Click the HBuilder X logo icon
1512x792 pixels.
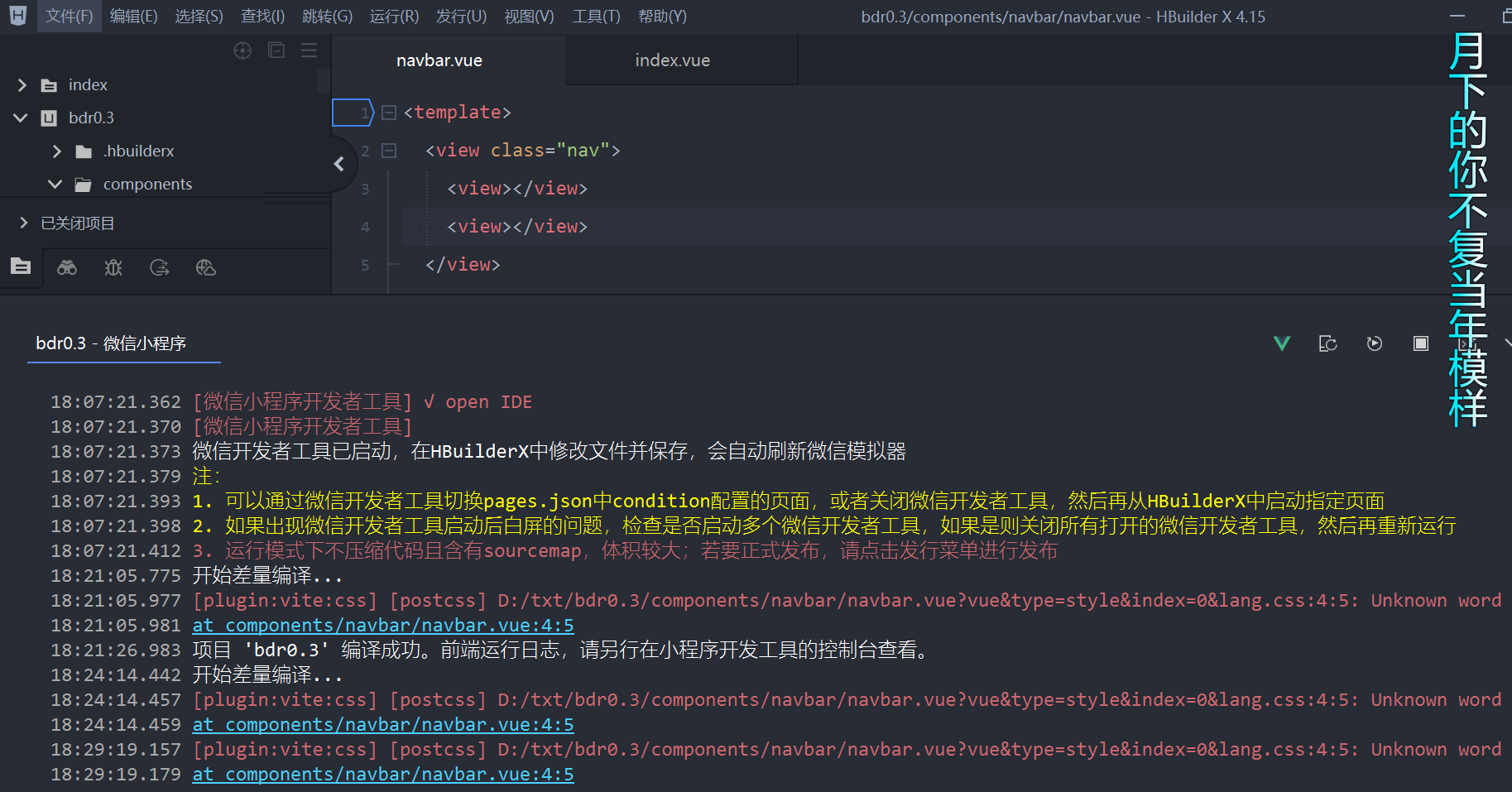pos(18,15)
